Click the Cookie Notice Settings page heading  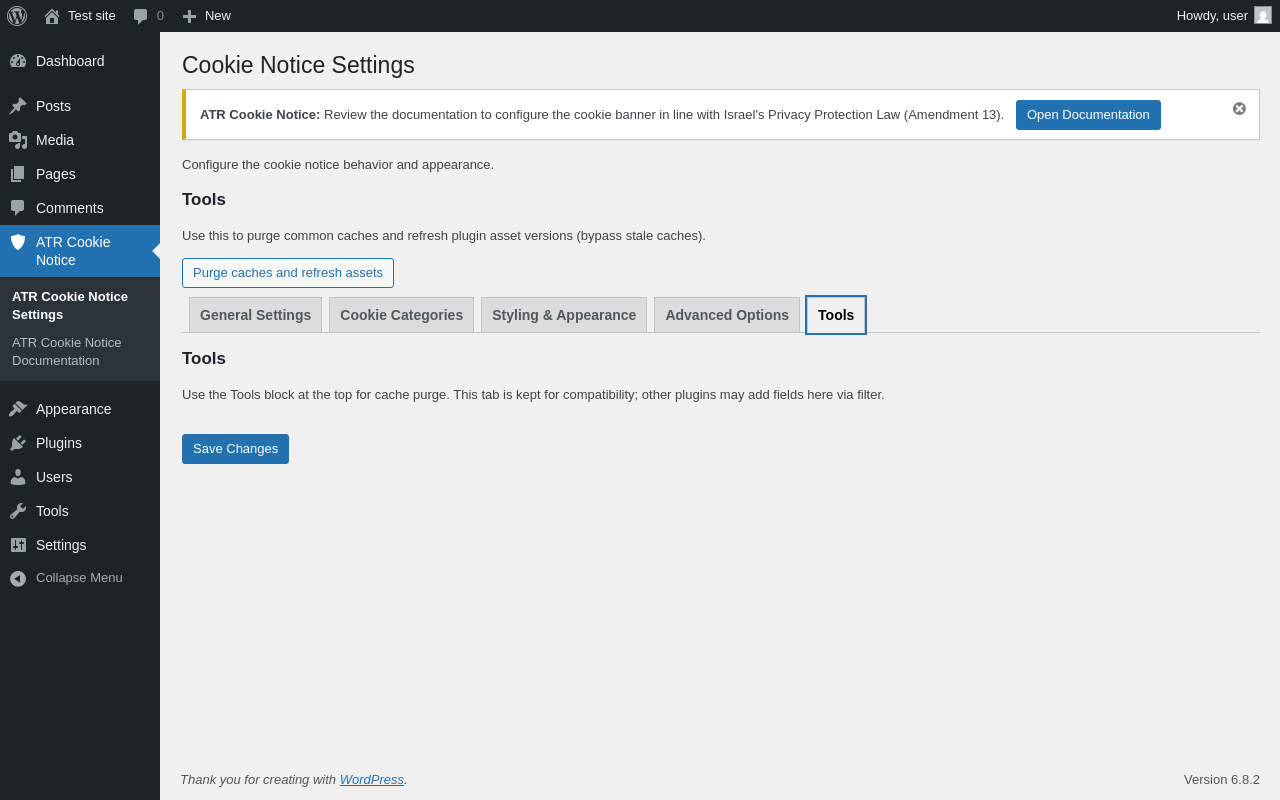pos(298,65)
